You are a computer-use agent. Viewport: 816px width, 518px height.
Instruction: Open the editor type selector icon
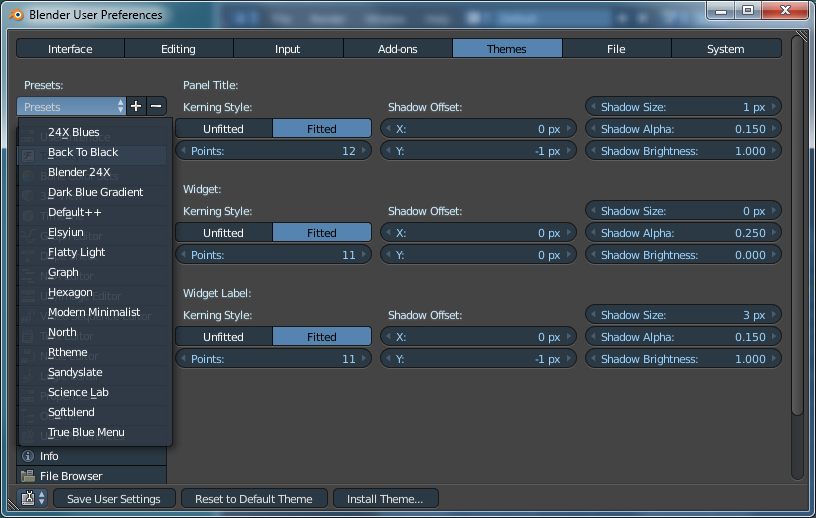(x=32, y=499)
